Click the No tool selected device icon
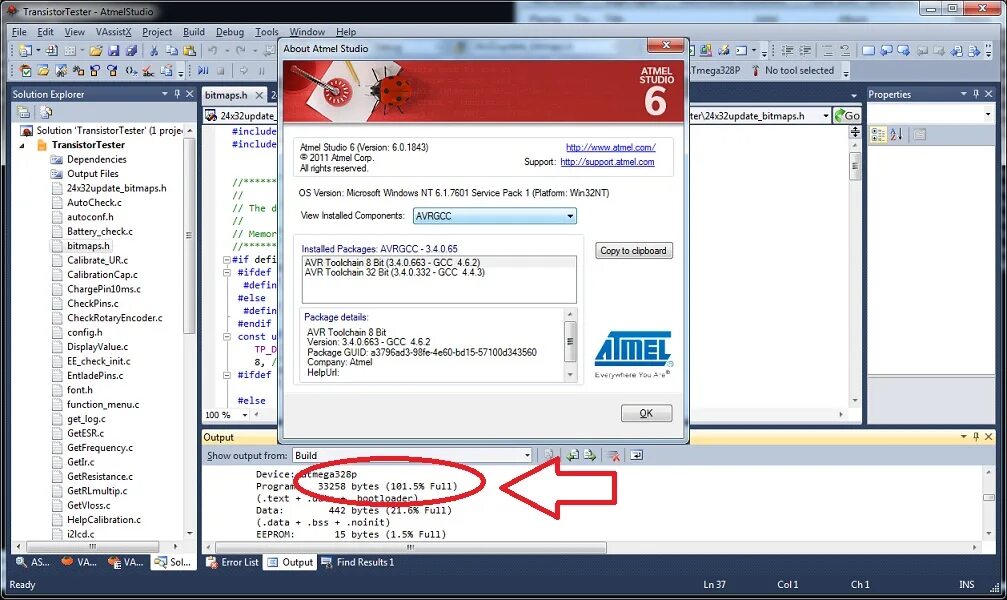Screen dimensions: 1007x600 coord(755,71)
